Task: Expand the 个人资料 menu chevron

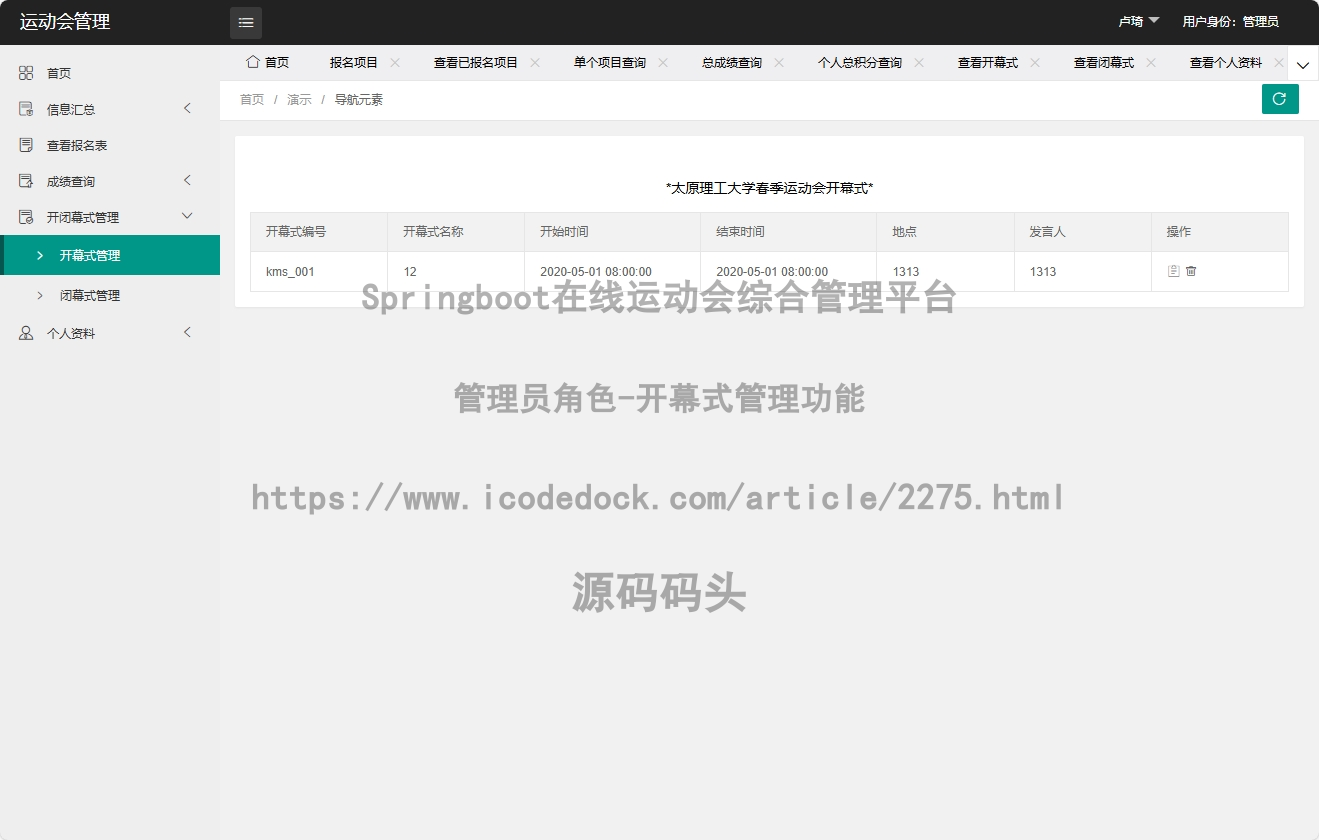Action: [x=187, y=332]
